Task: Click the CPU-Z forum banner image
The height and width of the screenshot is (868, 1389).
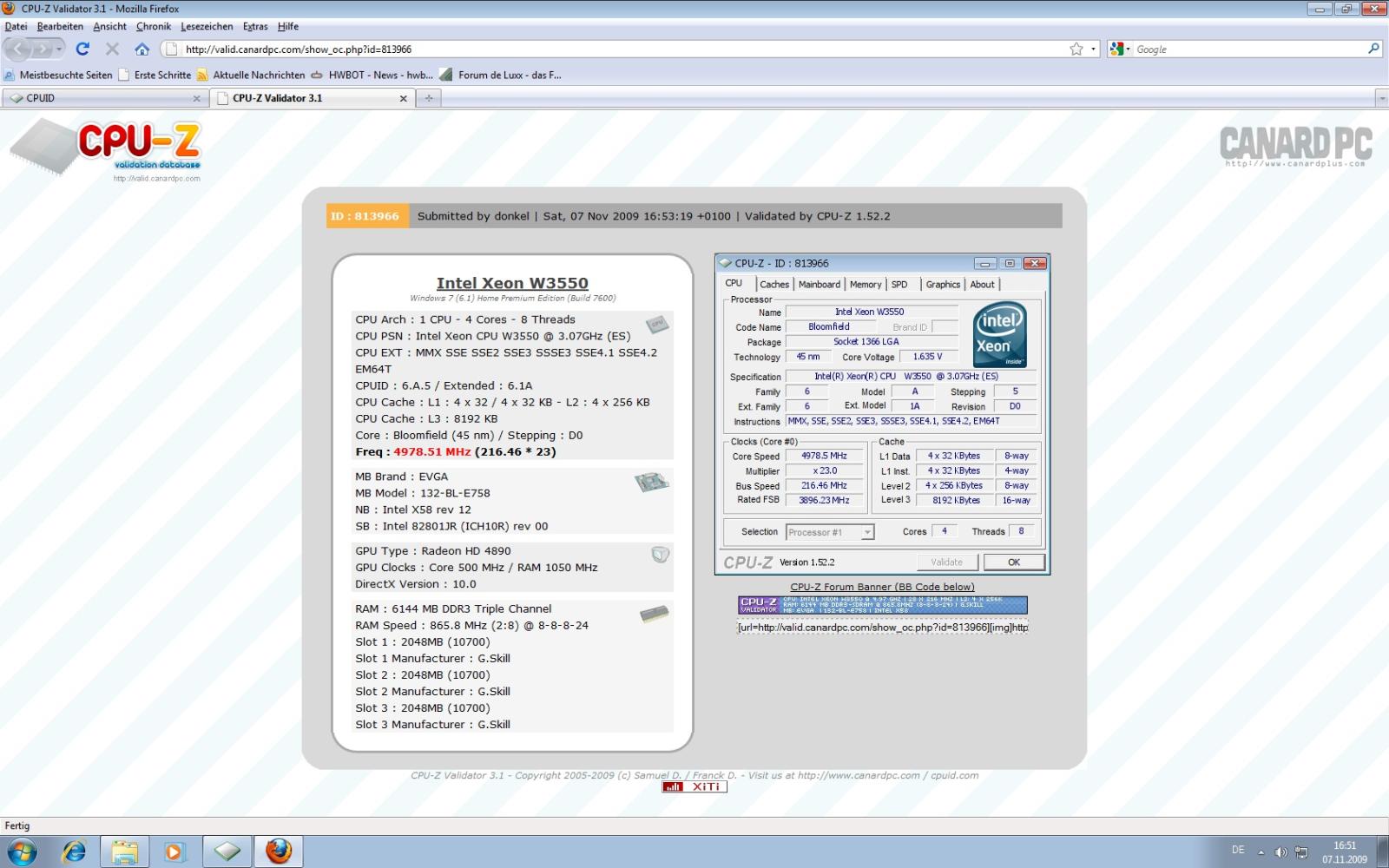Action: tap(883, 605)
